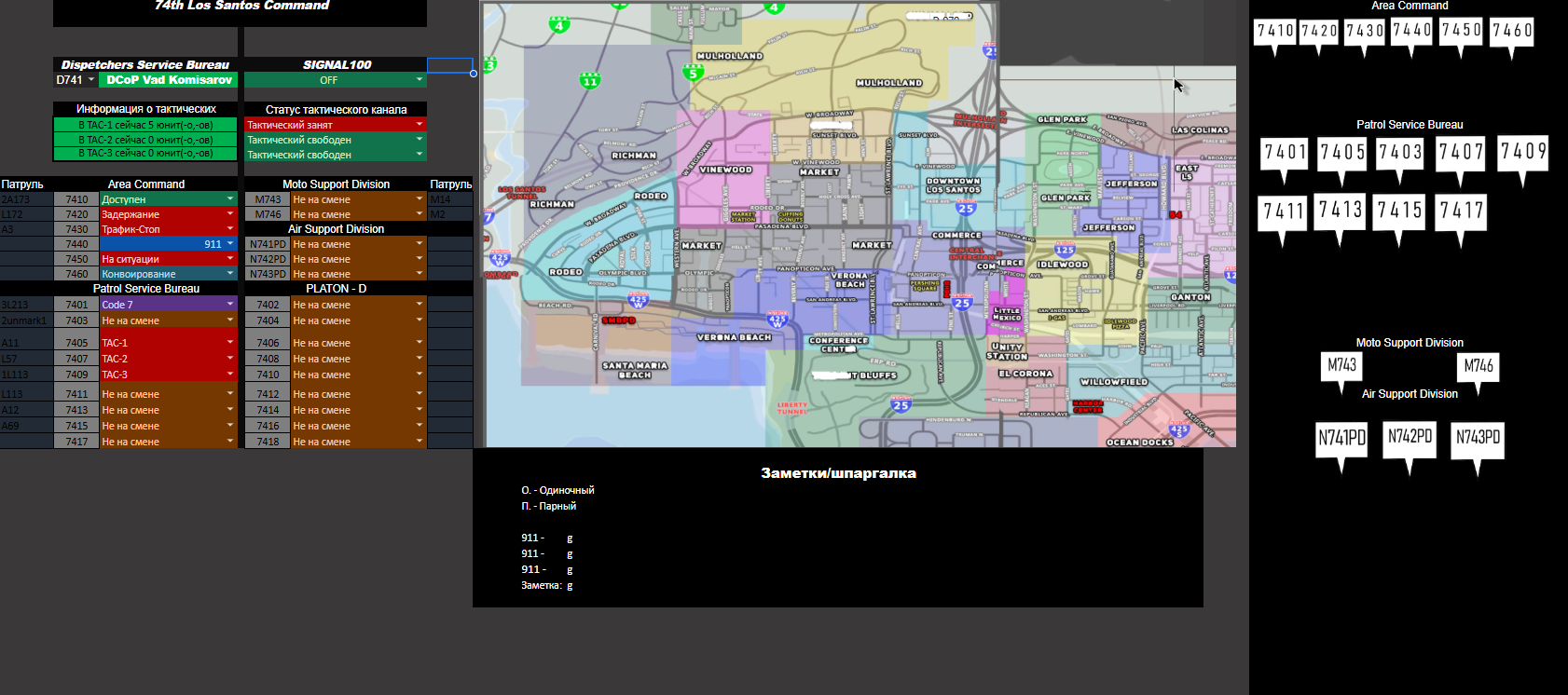
Task: Click the 'П. - Парный' note line
Action: (548, 506)
